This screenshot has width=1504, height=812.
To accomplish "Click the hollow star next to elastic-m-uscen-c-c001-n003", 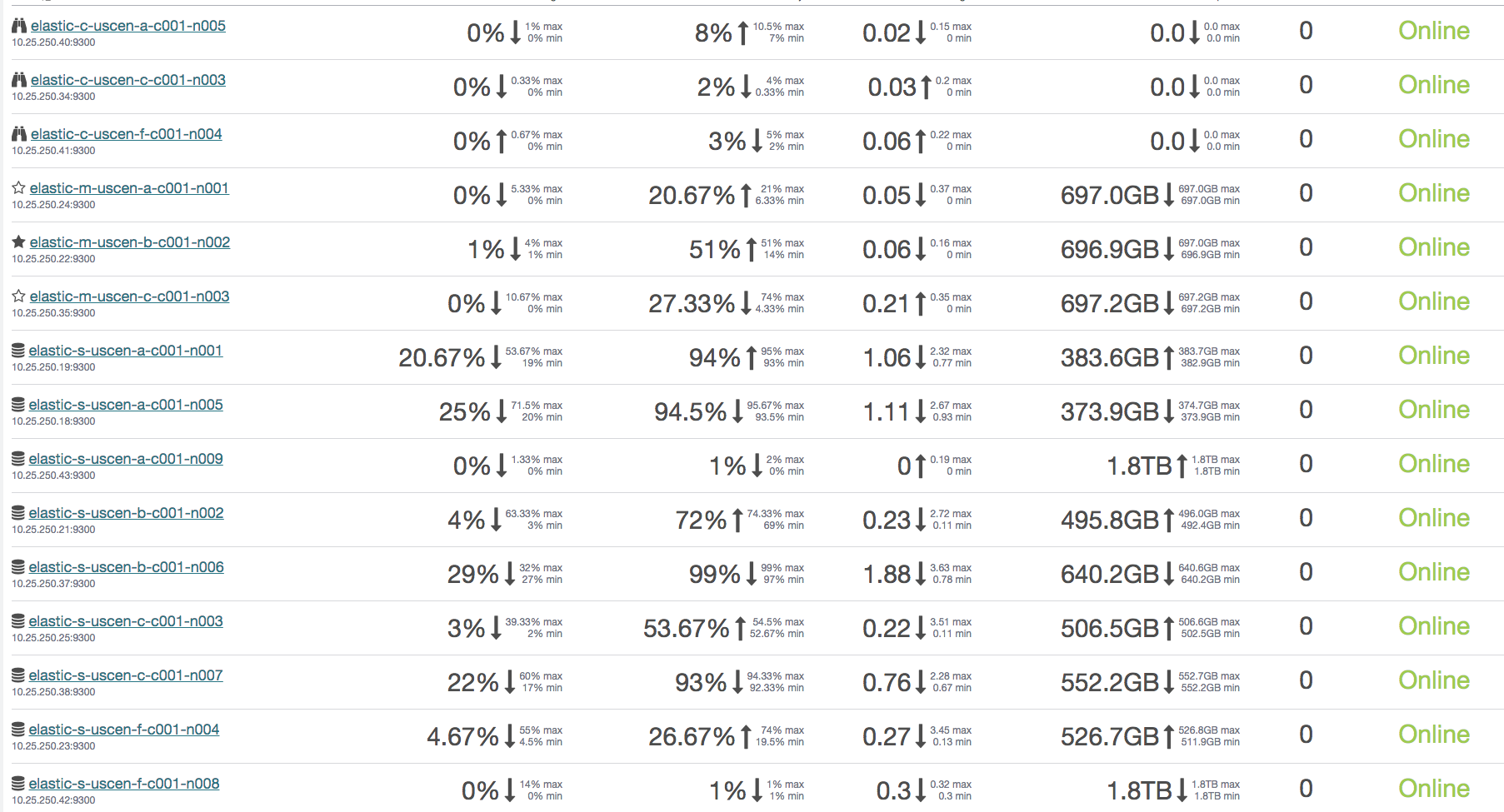I will (18, 296).
